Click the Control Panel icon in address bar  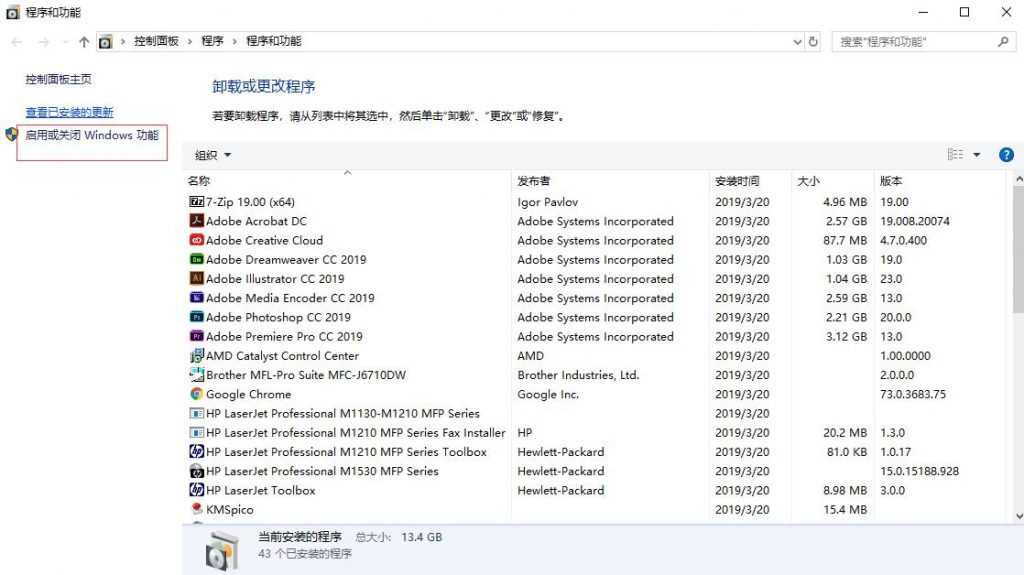coord(105,42)
